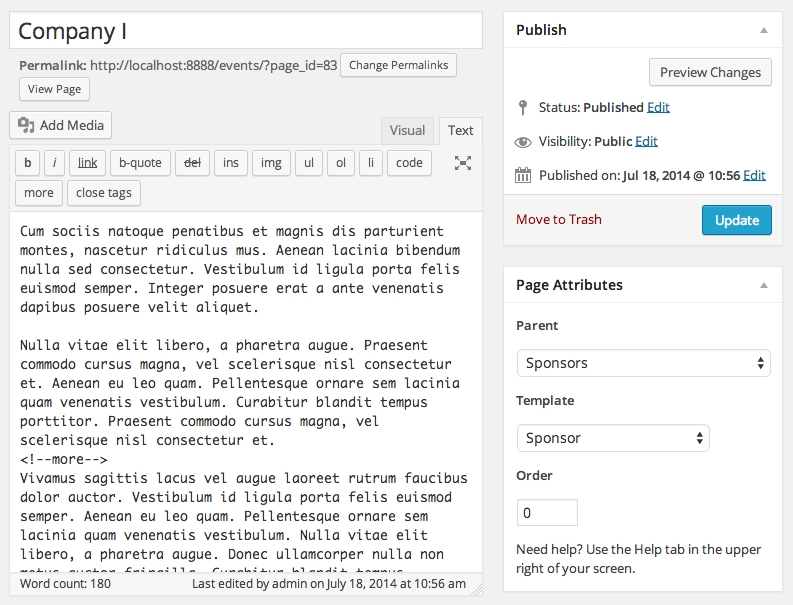This screenshot has height=605, width=793.
Task: Toggle distraction-free fullscreen editor icon
Action: [463, 163]
